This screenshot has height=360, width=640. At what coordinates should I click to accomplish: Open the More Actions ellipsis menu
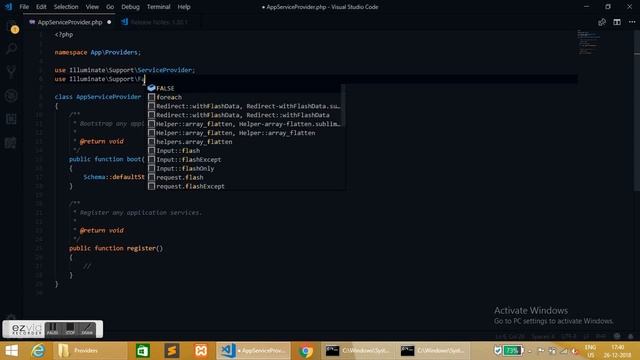click(x=631, y=22)
